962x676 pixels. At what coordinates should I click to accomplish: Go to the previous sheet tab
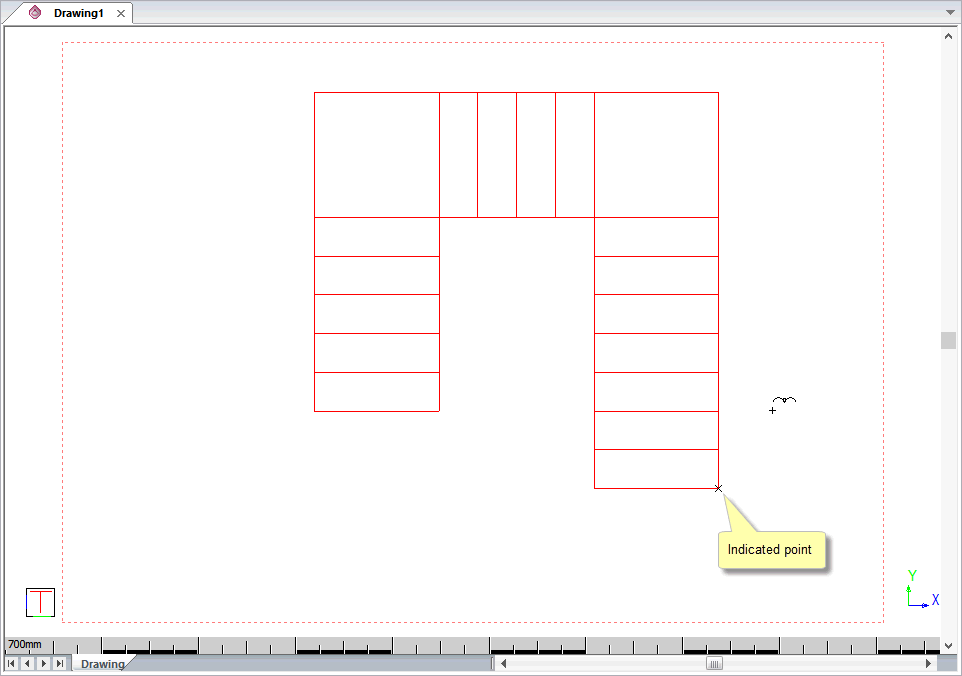27,663
